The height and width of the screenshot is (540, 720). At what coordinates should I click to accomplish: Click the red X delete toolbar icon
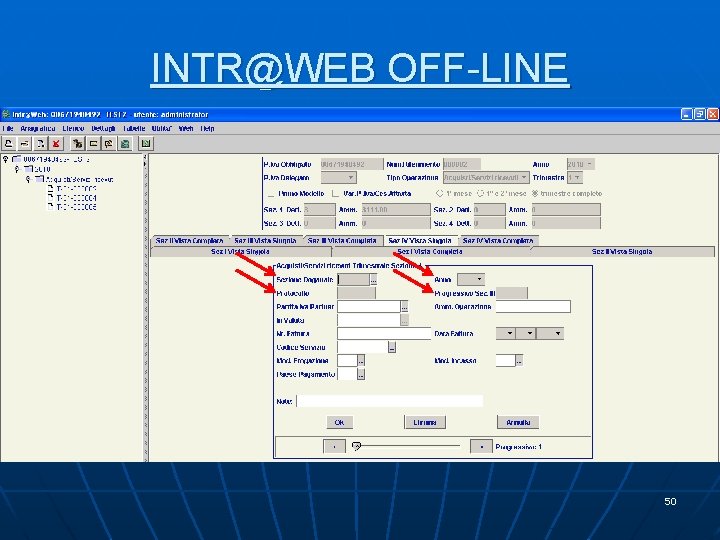click(56, 144)
